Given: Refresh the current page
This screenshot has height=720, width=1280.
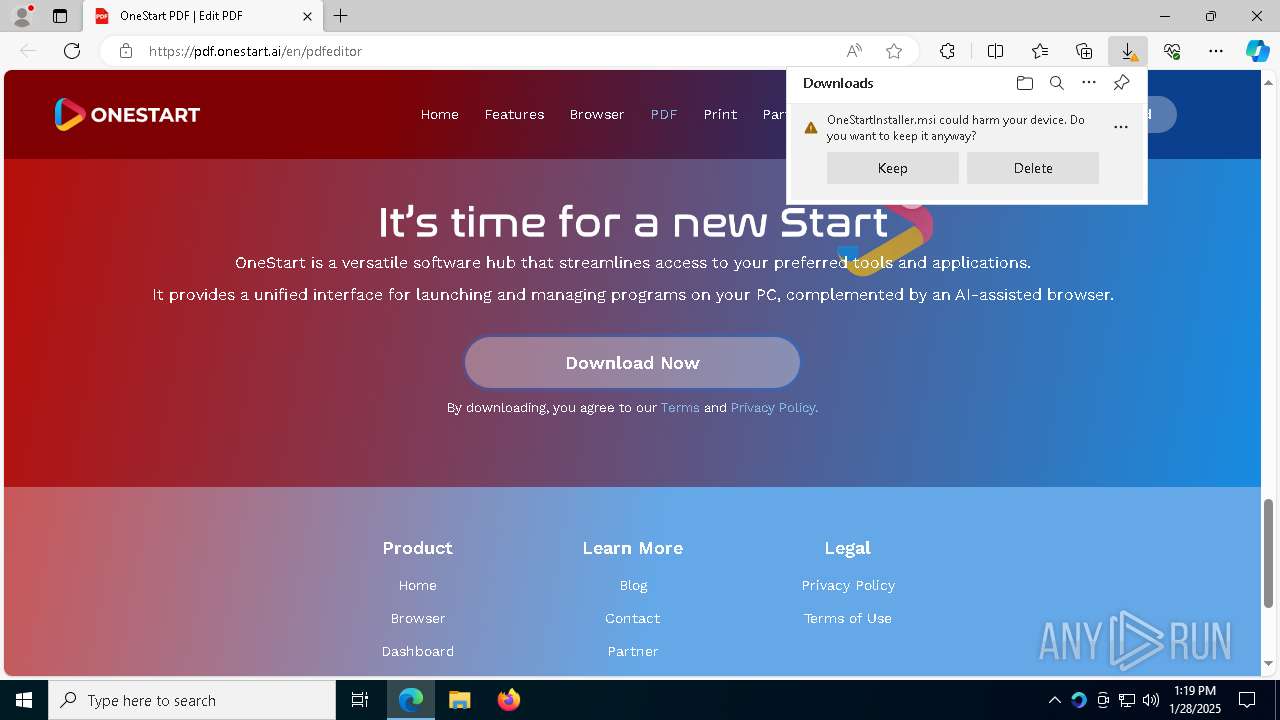Looking at the screenshot, I should 72,51.
